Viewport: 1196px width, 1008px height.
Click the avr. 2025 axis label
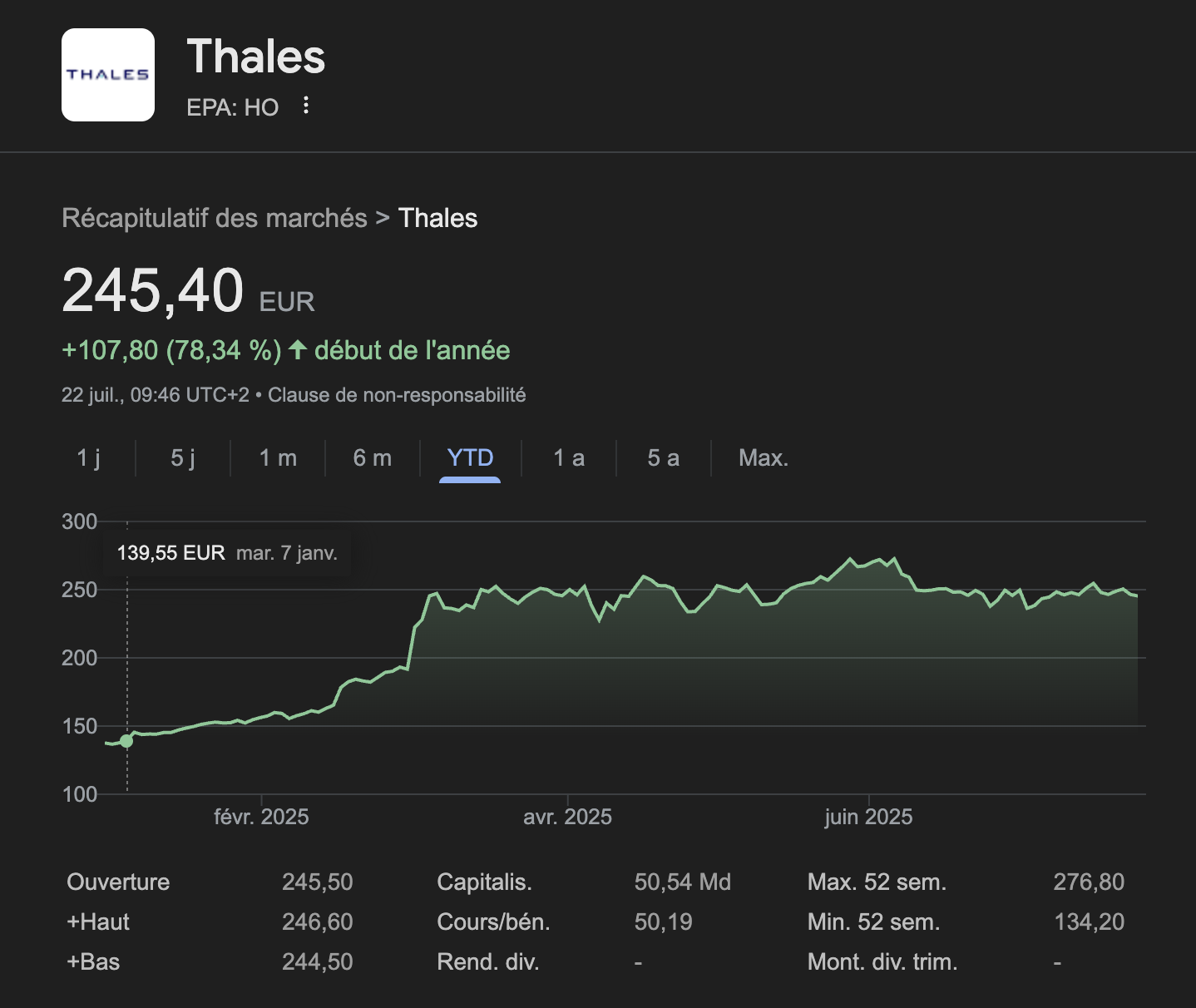click(x=567, y=817)
